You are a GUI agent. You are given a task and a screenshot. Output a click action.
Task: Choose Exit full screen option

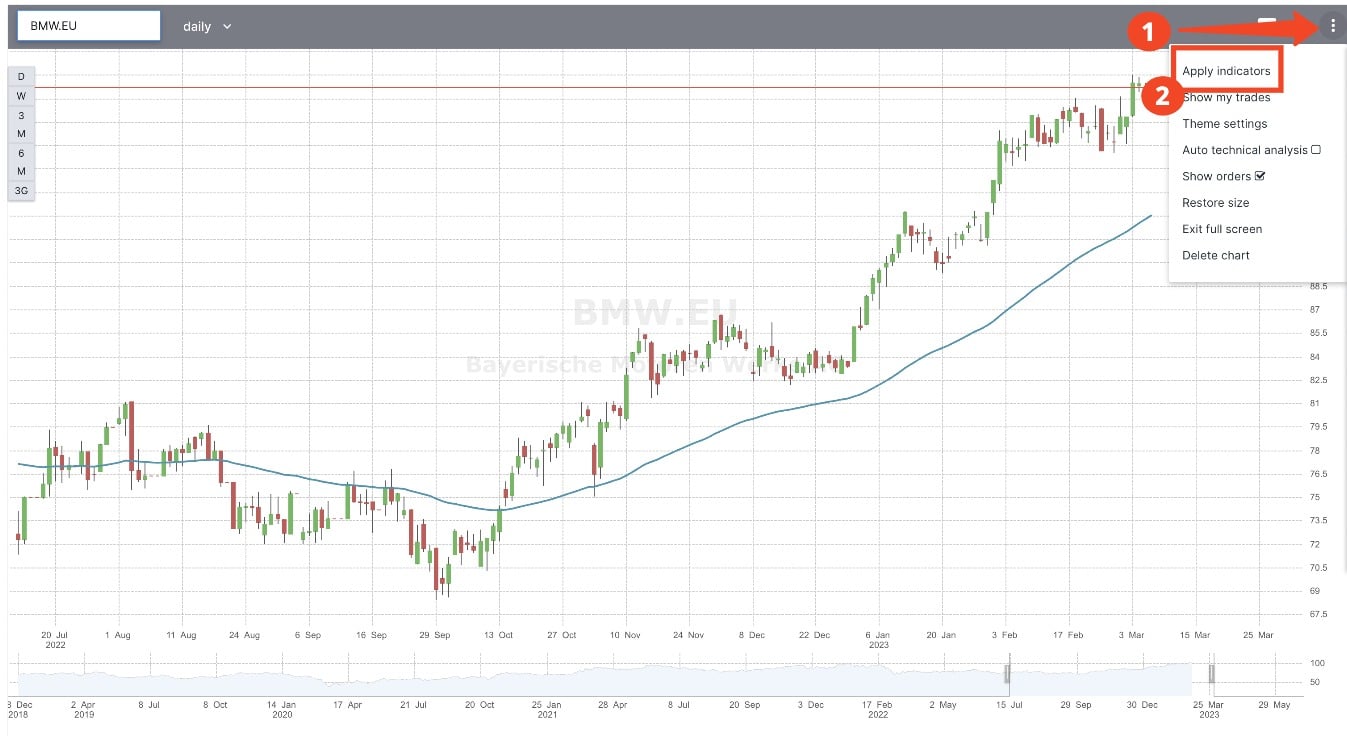click(1221, 229)
